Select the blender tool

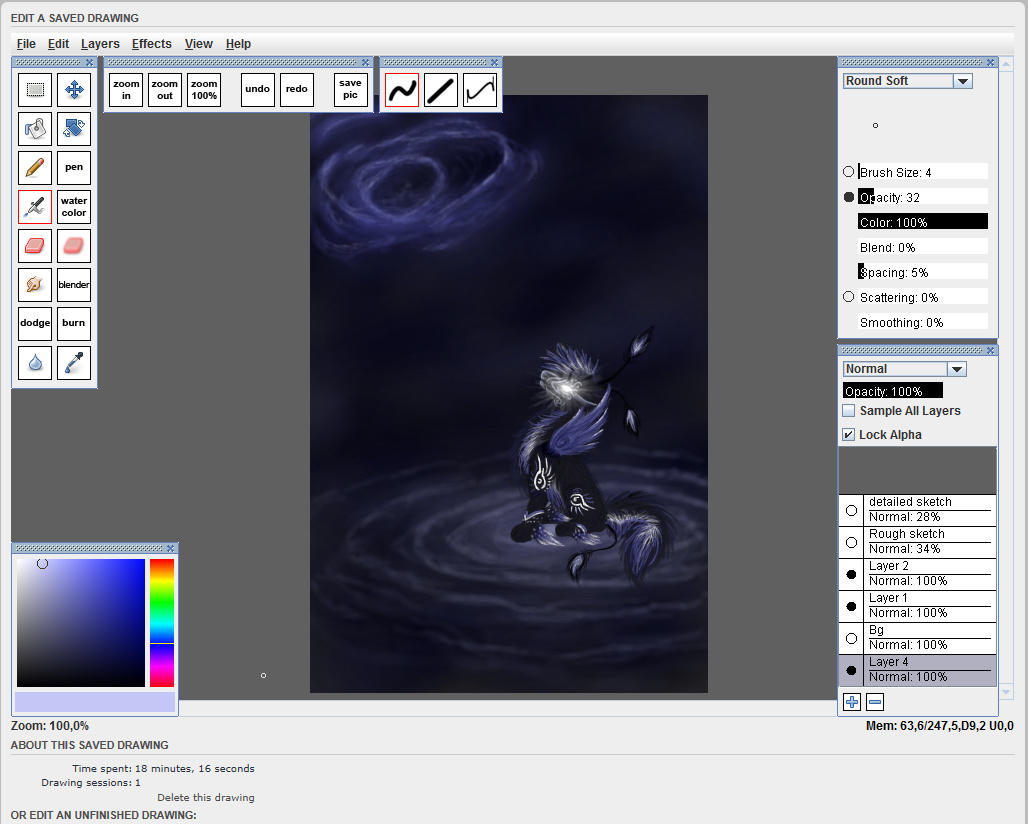point(74,284)
